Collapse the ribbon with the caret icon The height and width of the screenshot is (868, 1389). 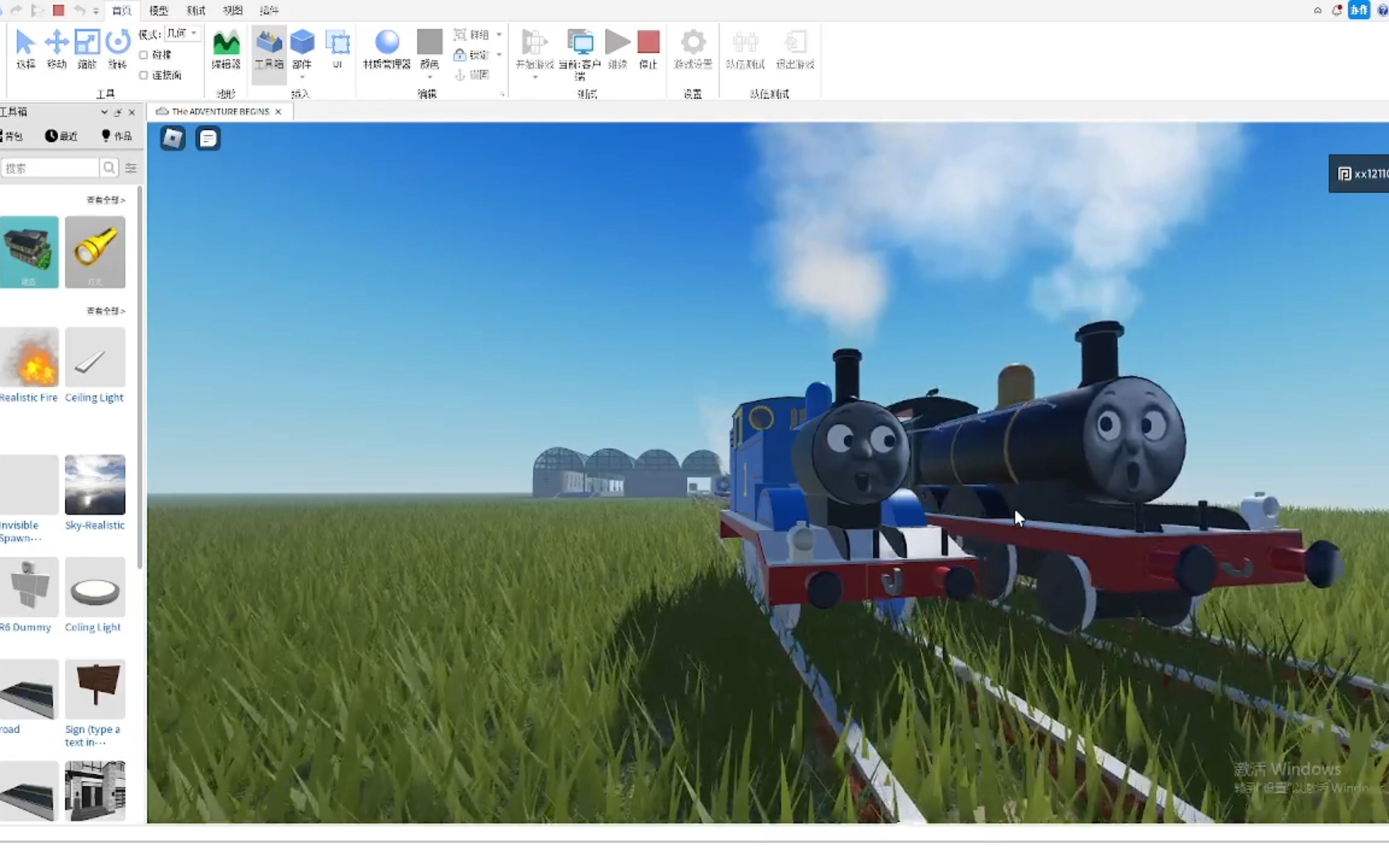point(1318,10)
